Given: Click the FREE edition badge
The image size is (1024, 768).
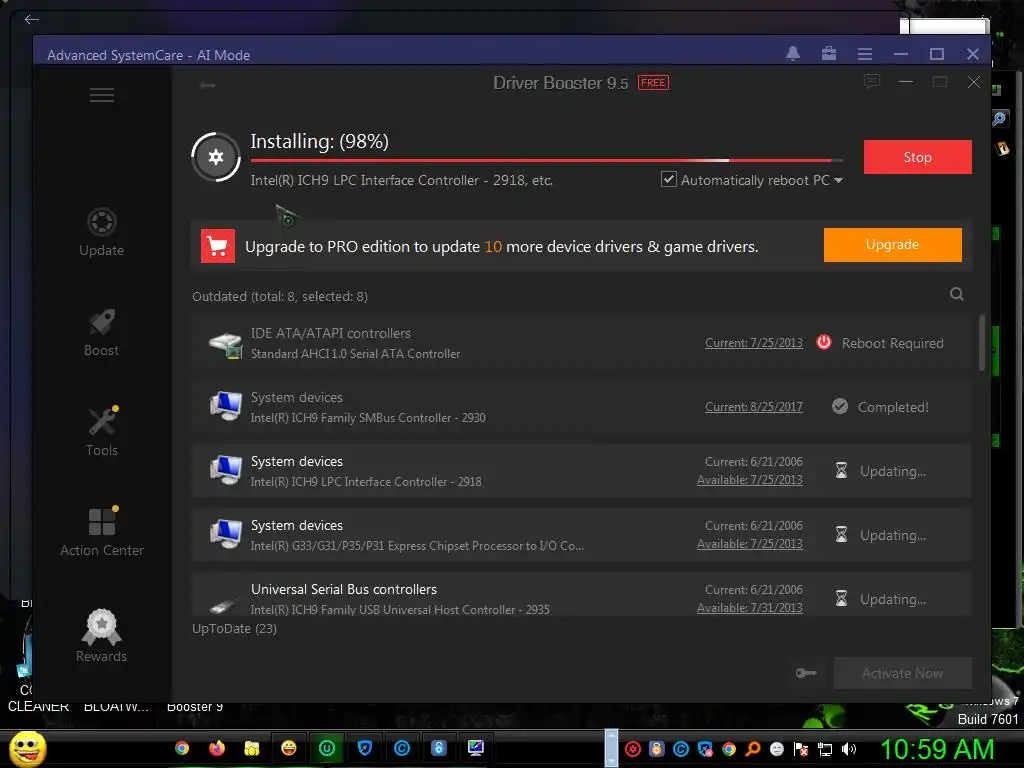Looking at the screenshot, I should coord(653,82).
